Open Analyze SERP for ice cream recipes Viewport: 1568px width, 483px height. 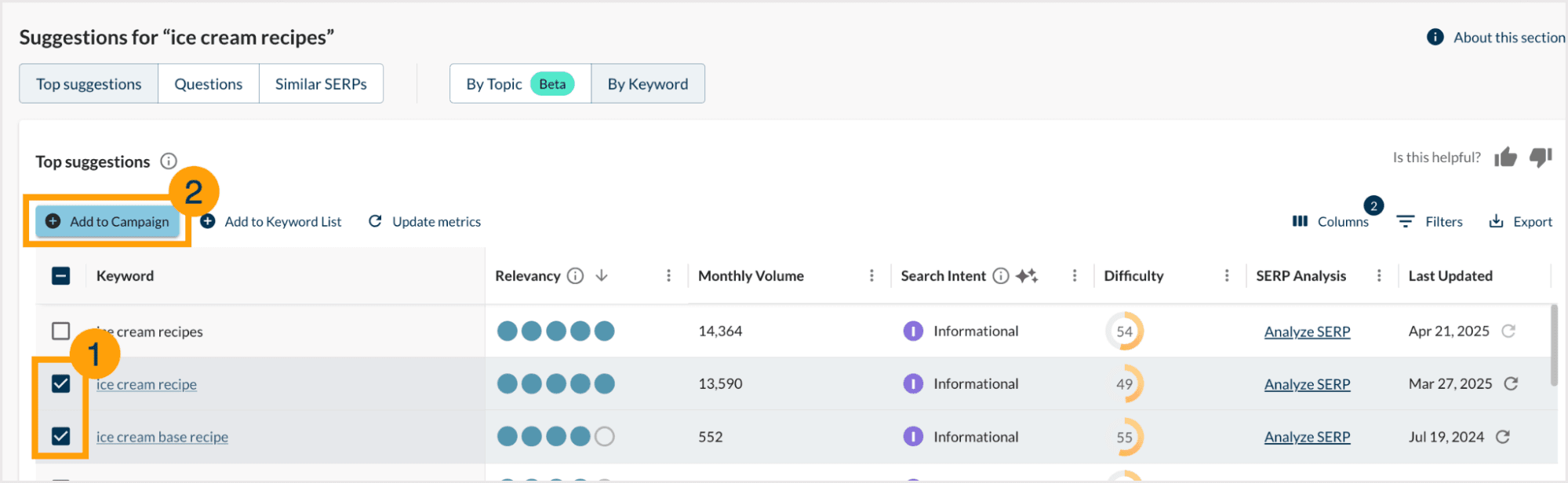[x=1307, y=332]
